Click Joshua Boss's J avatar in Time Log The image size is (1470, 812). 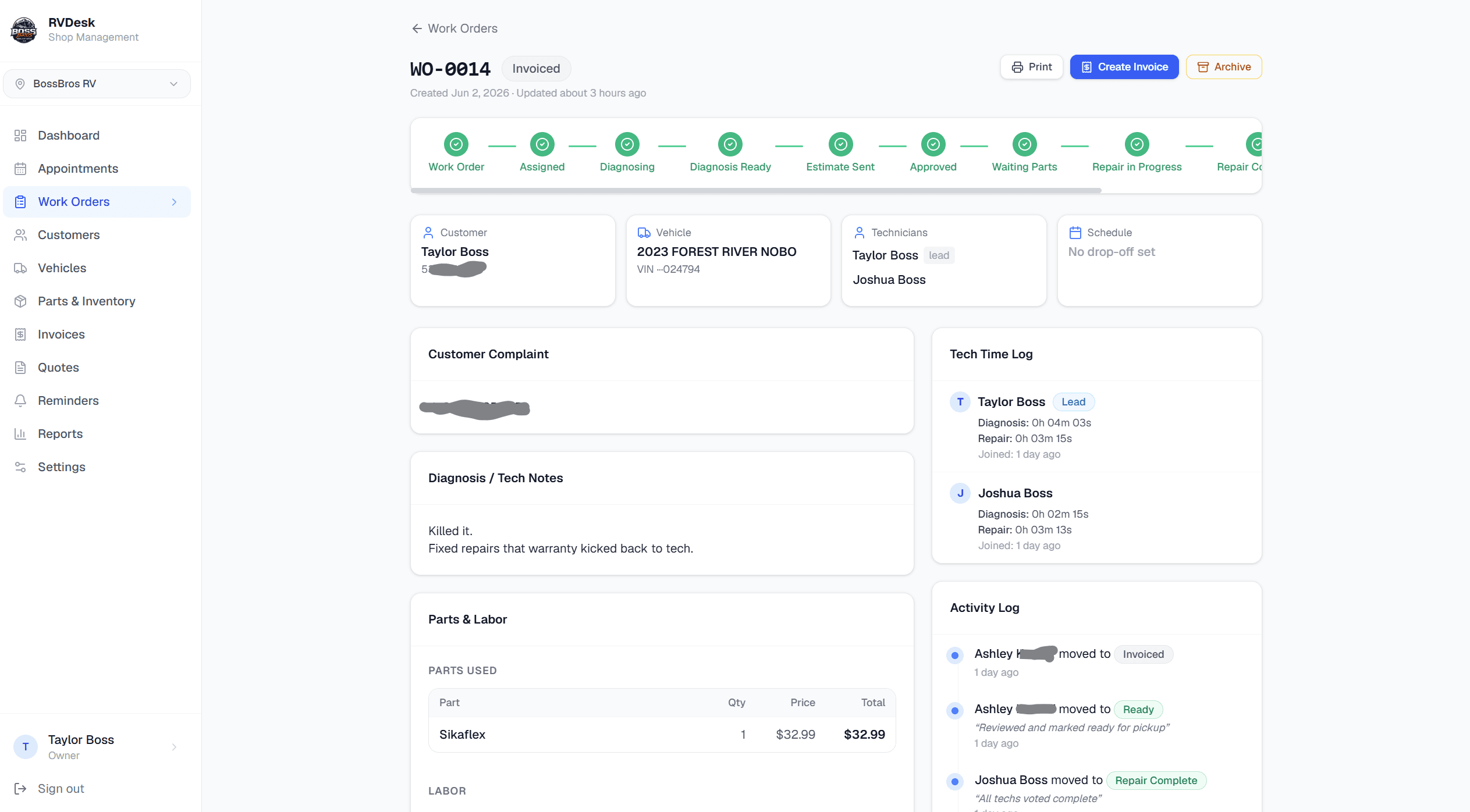[x=960, y=493]
